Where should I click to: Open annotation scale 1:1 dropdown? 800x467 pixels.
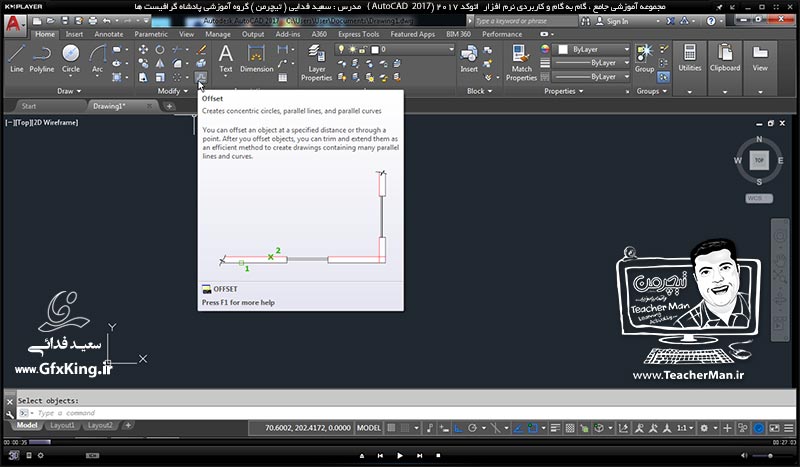coord(684,428)
